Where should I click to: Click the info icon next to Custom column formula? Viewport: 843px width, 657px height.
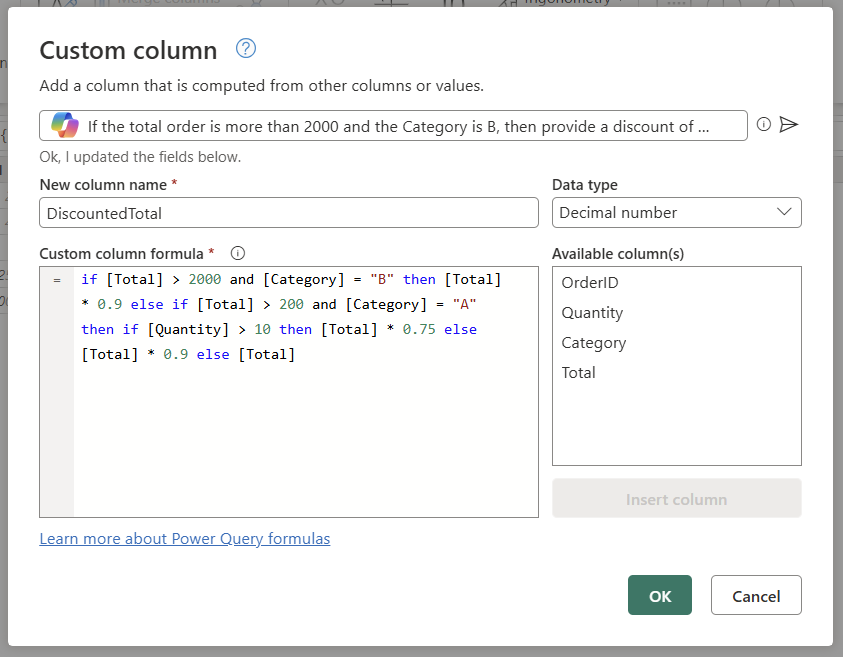236,253
